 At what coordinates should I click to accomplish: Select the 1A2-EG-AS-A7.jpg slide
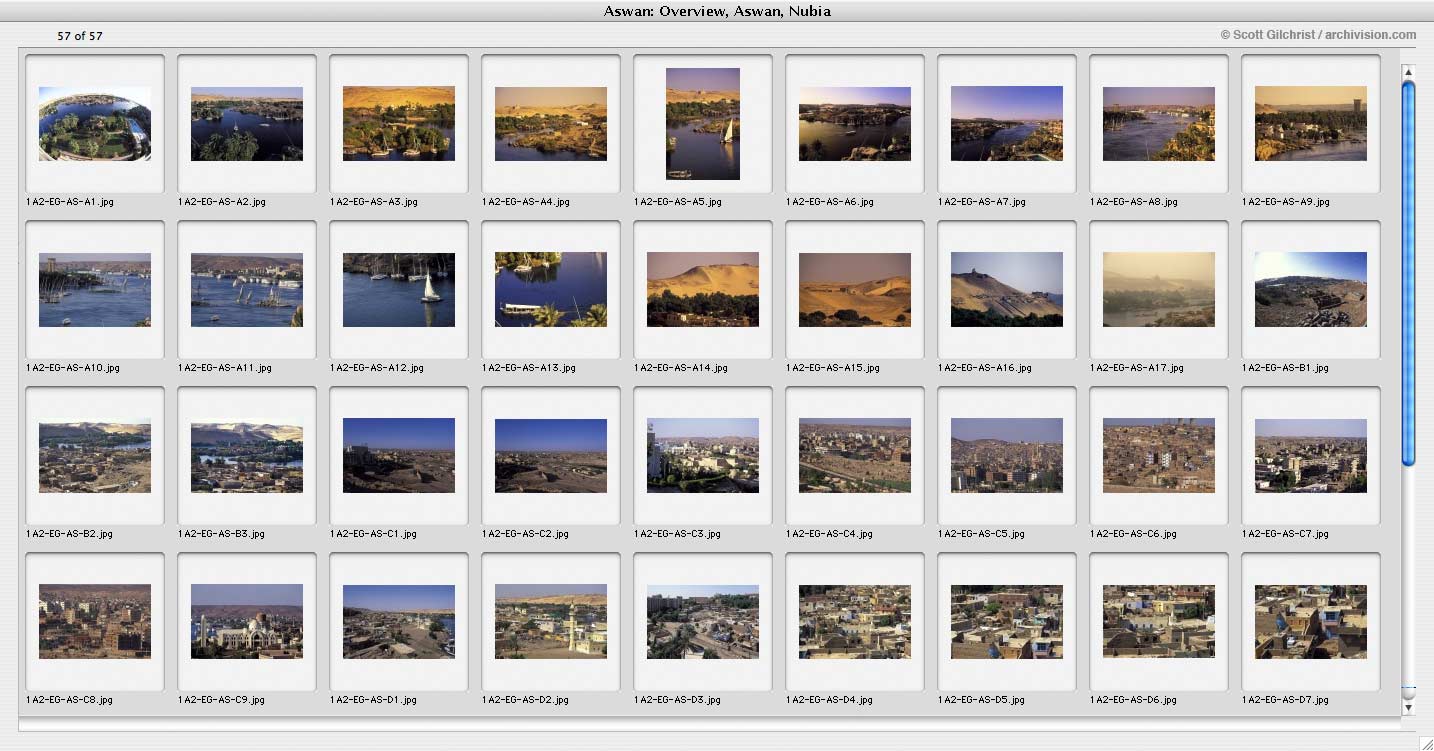pyautogui.click(x=1007, y=124)
